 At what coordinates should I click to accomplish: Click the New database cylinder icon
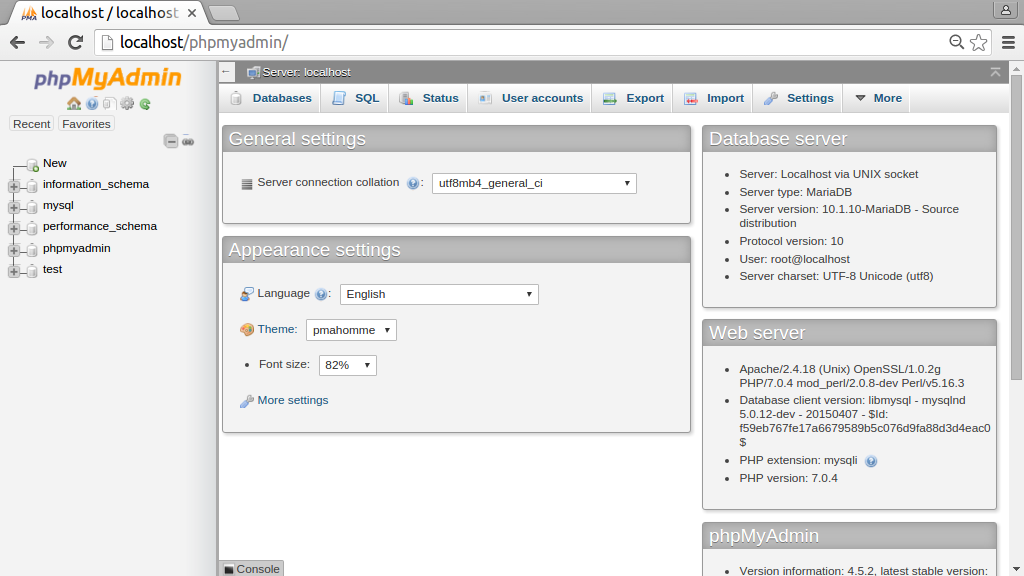click(33, 165)
